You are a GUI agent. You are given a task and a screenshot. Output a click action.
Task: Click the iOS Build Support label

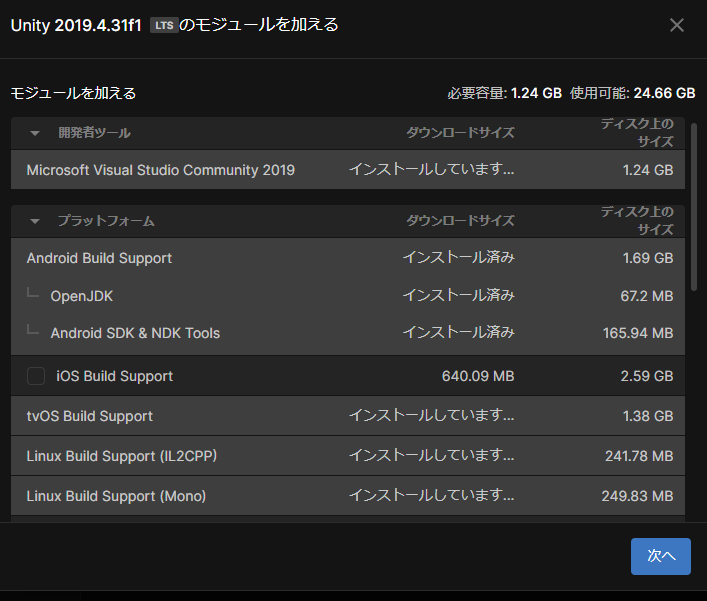pos(115,376)
